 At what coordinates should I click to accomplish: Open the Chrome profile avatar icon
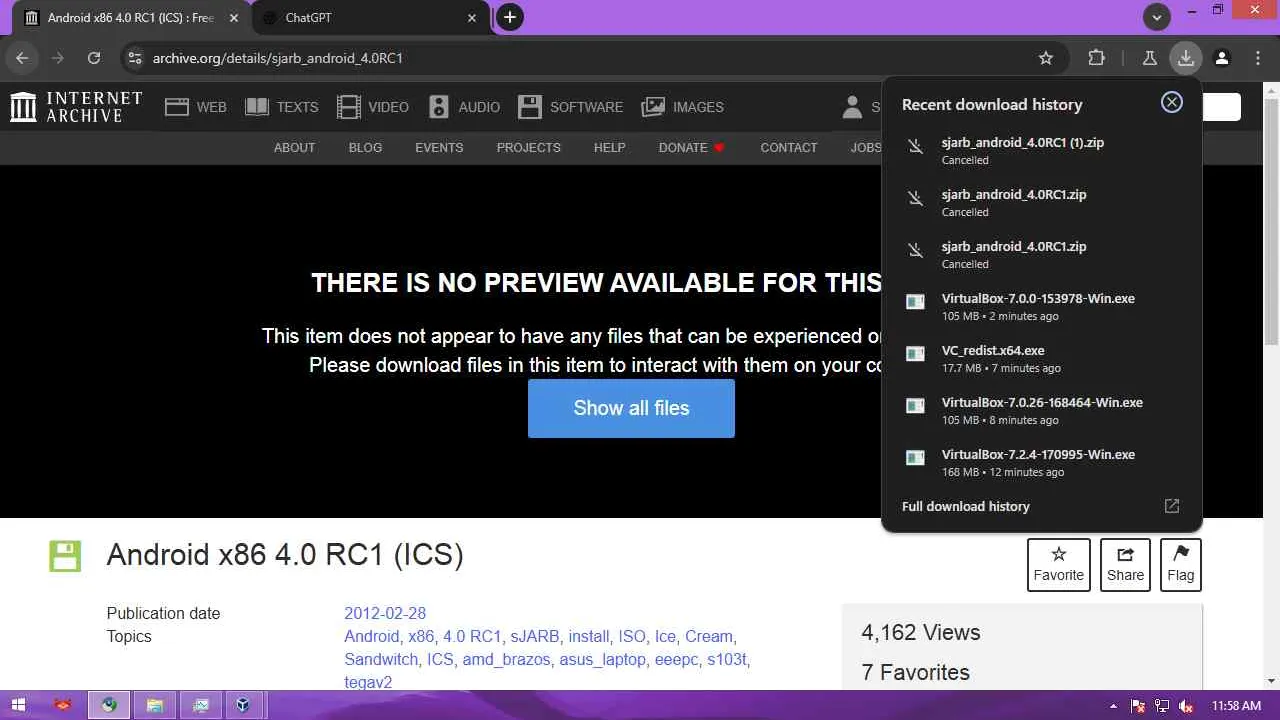click(x=1221, y=58)
